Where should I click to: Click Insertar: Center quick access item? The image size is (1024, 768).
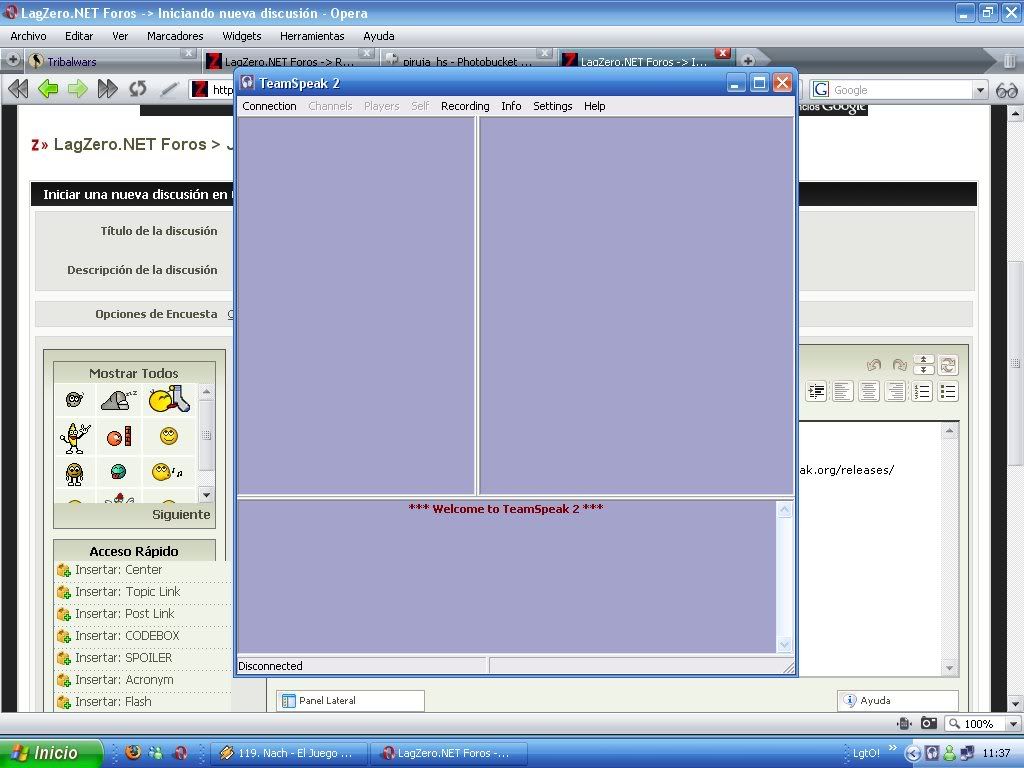coord(118,569)
